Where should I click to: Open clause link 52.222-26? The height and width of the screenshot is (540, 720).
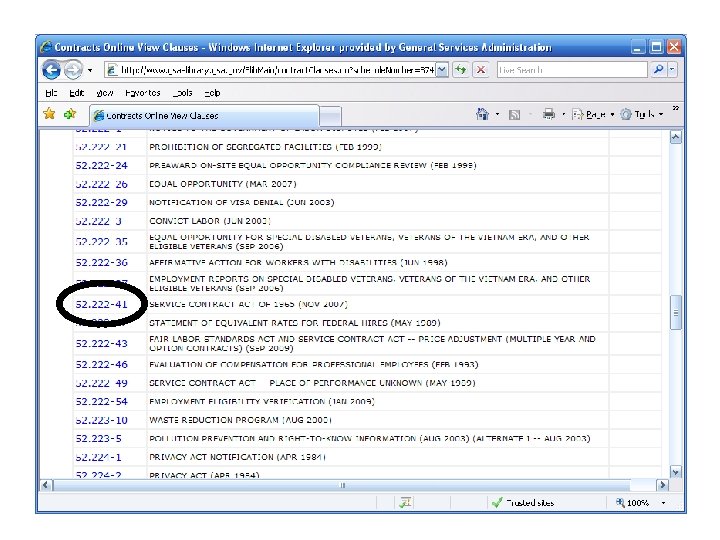(x=101, y=184)
